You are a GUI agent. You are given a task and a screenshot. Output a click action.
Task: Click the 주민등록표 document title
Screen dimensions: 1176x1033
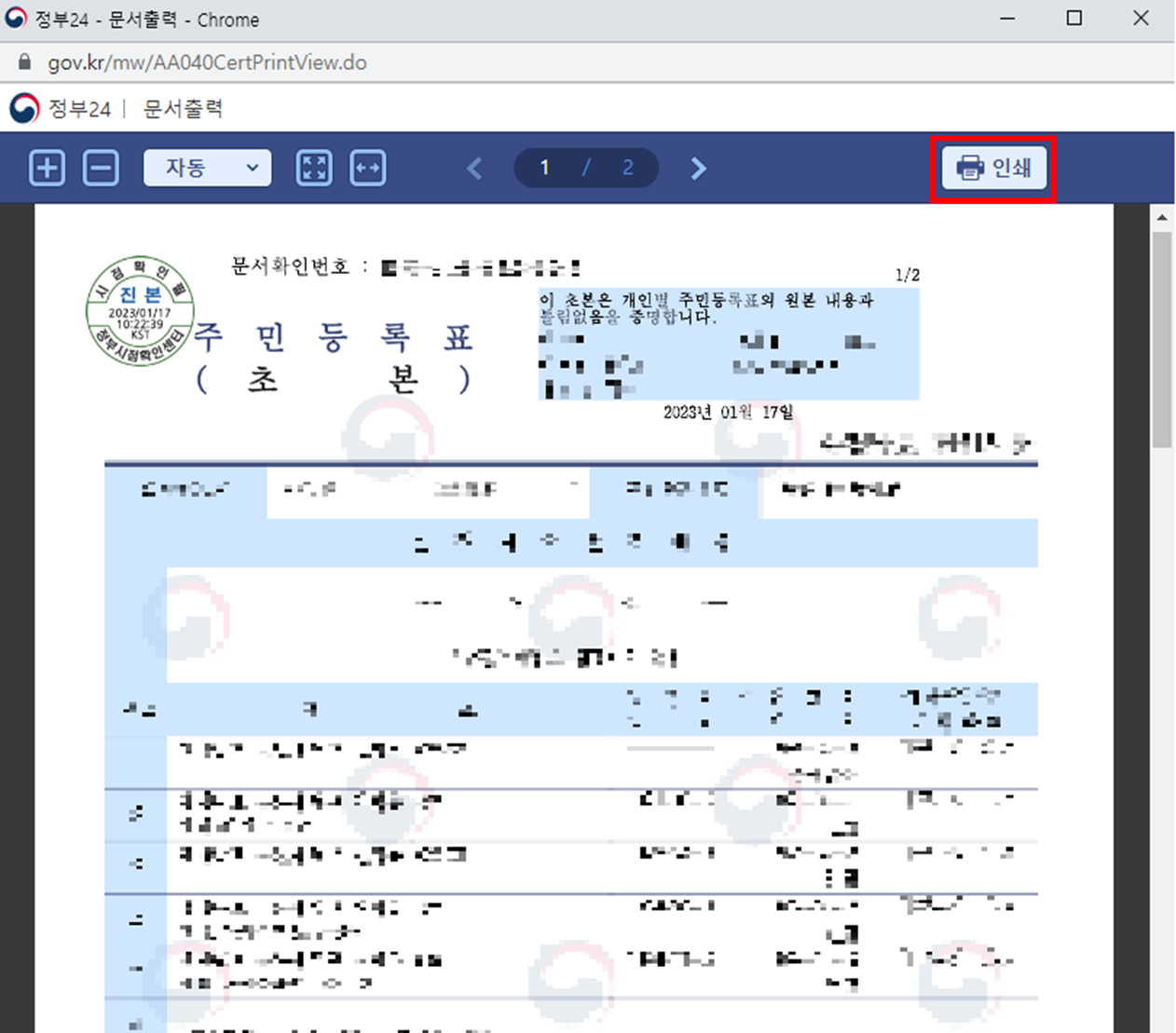[x=334, y=337]
